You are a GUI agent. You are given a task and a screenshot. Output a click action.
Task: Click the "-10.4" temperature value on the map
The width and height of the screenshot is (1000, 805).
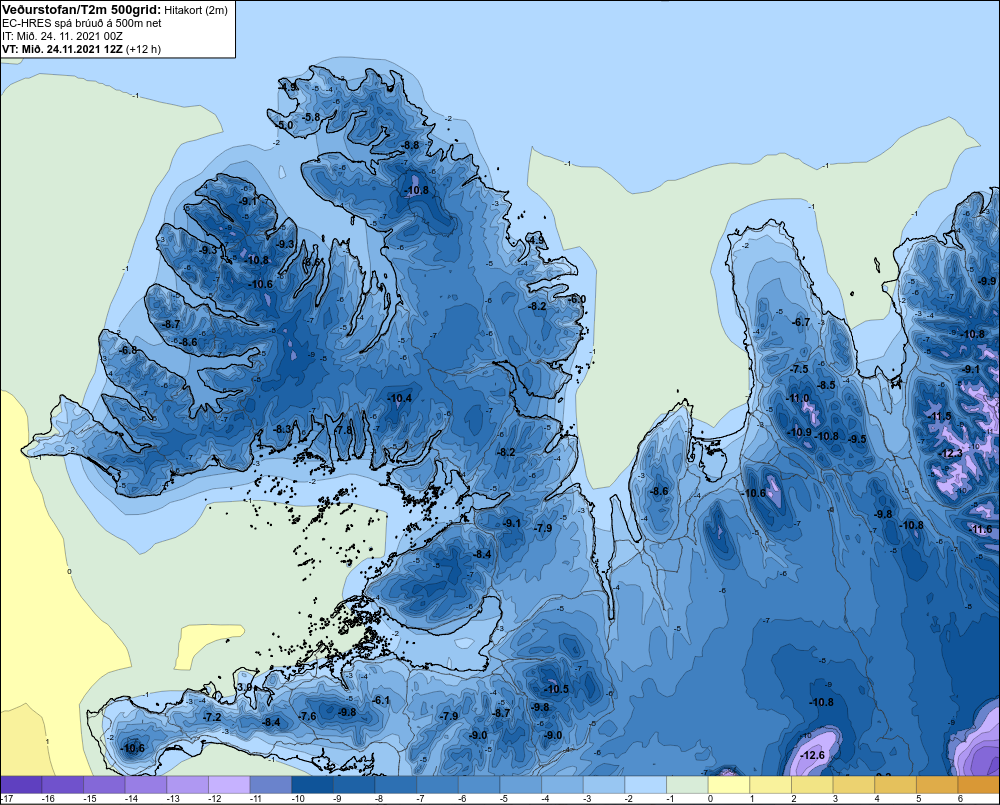400,398
